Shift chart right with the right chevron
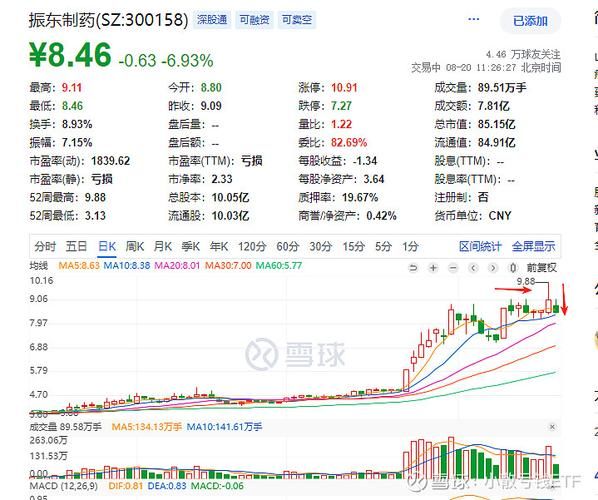Viewport: 598px width, 500px height. (x=493, y=268)
